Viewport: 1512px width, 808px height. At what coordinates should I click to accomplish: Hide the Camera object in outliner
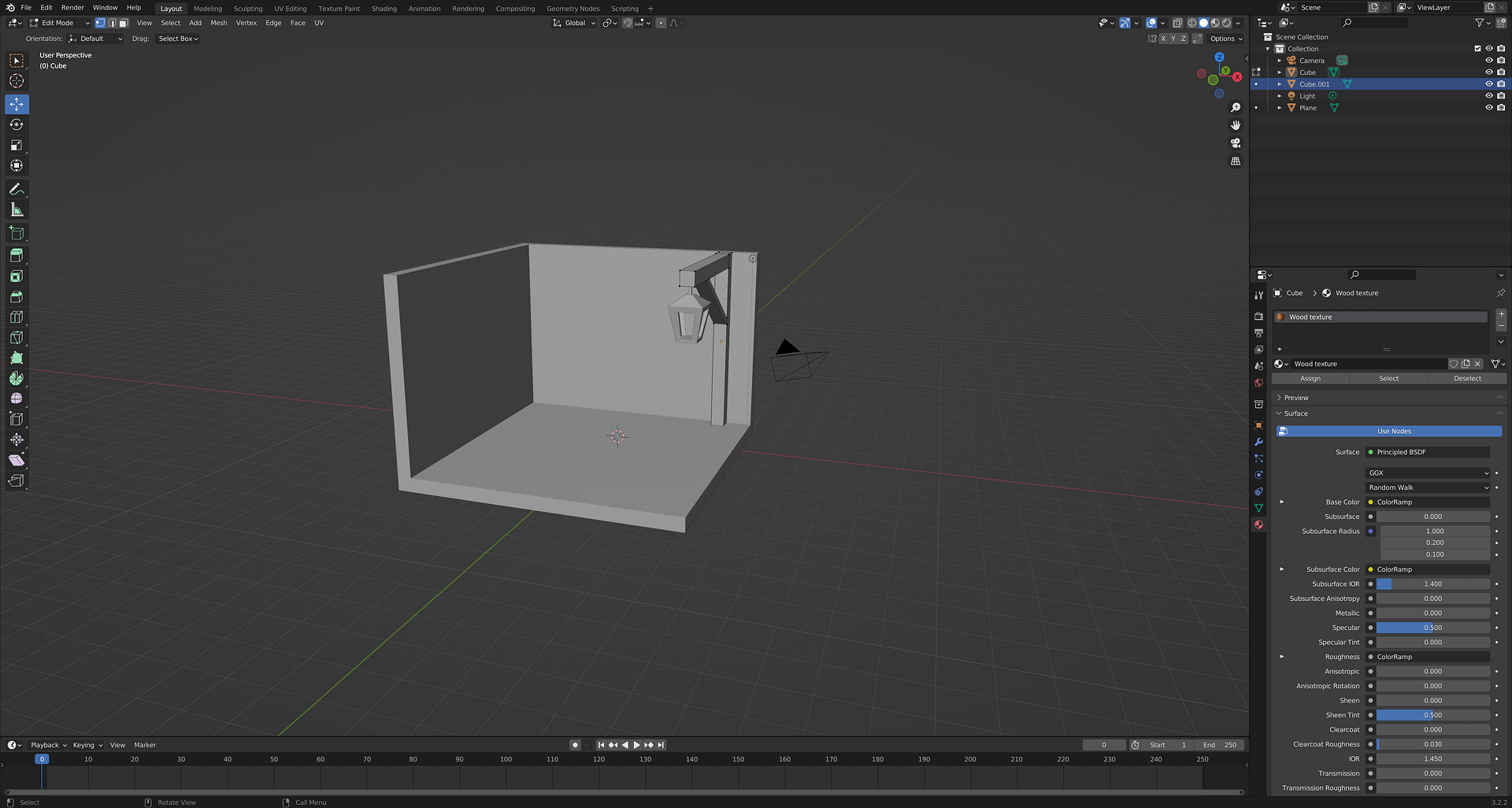pos(1488,61)
